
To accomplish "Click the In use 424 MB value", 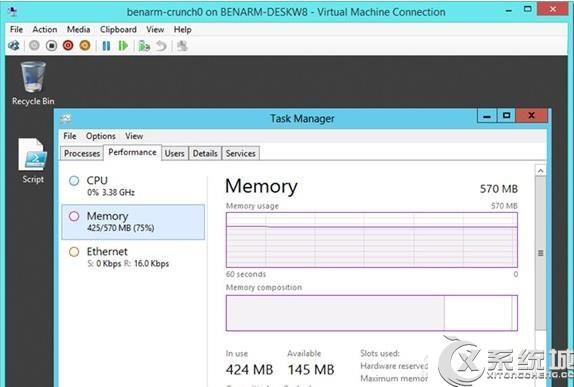I will (x=249, y=369).
